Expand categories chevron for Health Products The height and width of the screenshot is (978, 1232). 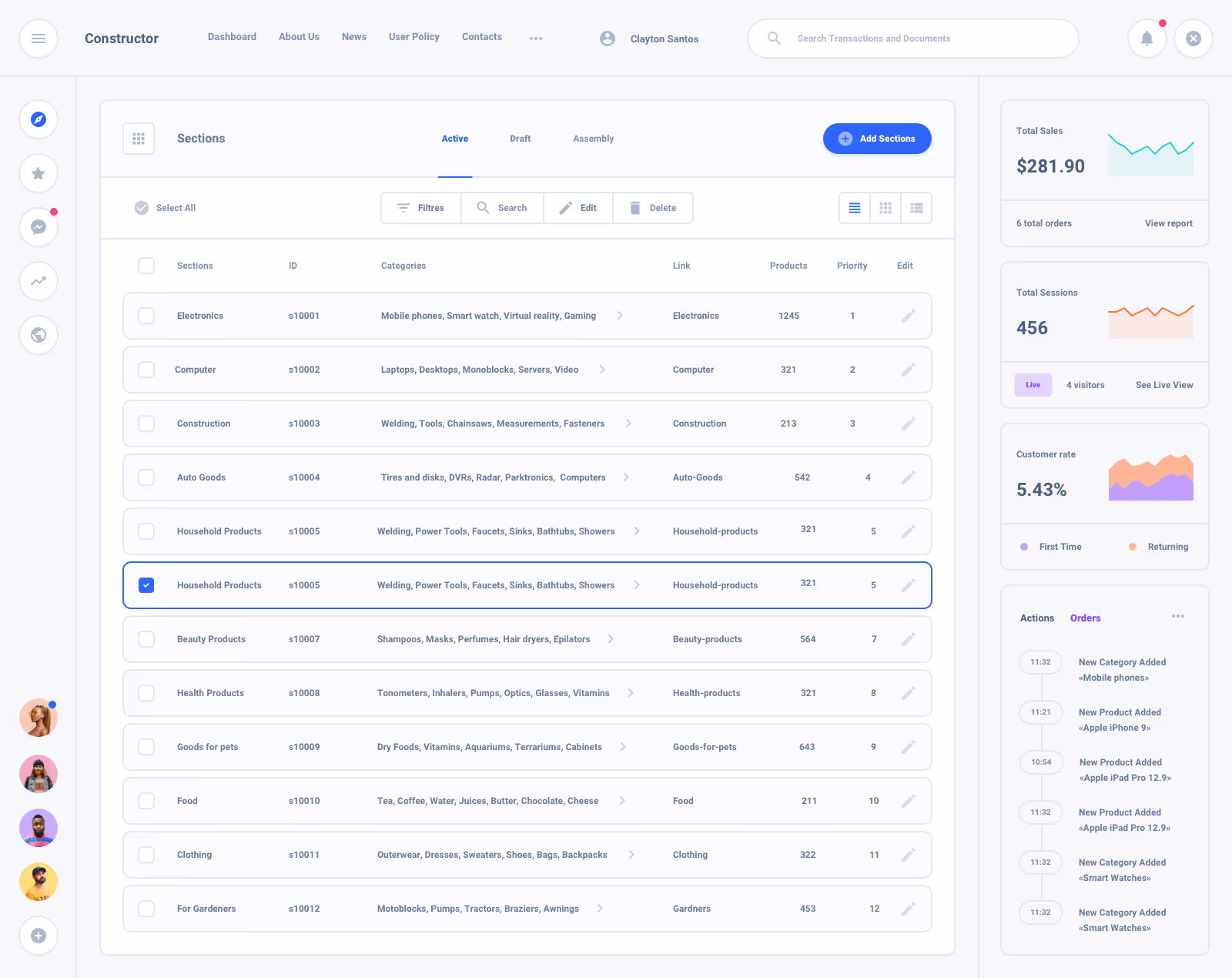tap(631, 693)
